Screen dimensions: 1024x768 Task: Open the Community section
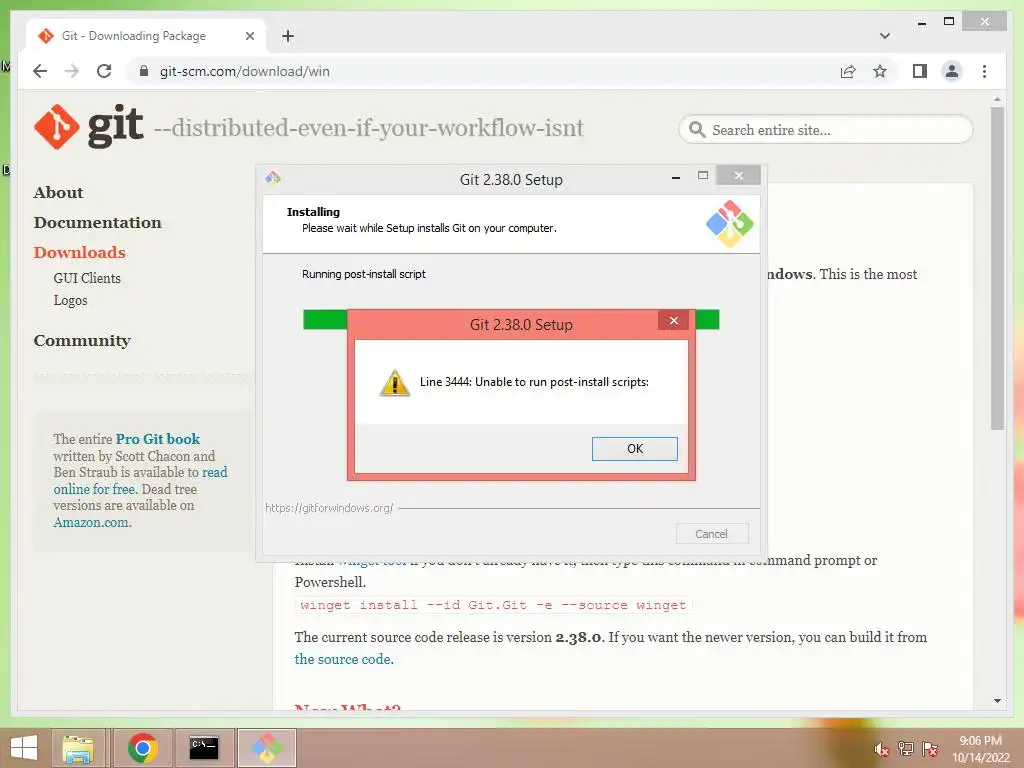(82, 340)
